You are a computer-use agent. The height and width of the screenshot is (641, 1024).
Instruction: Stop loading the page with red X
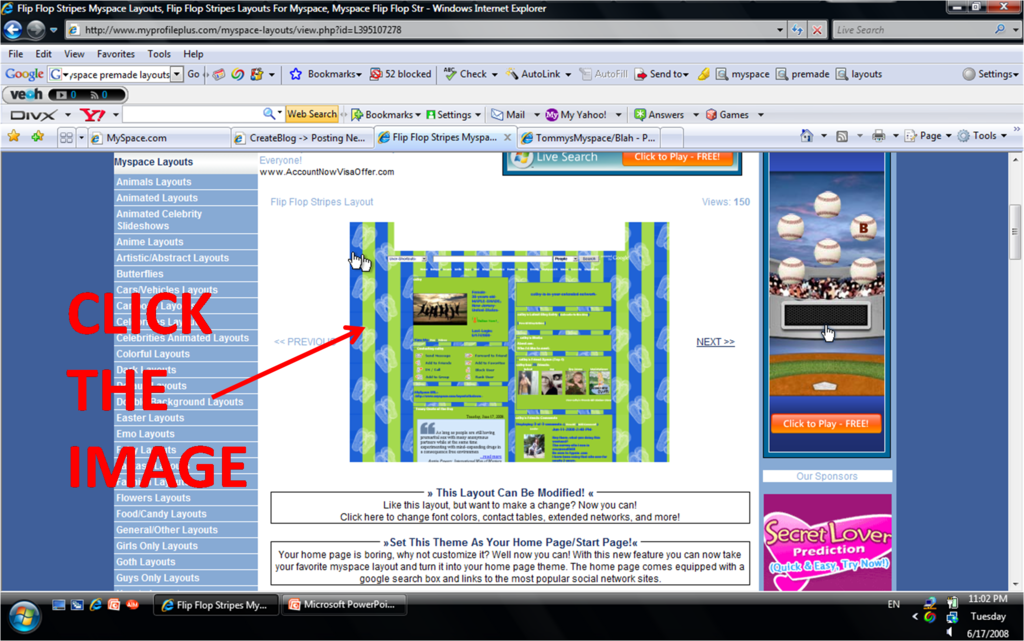tap(817, 30)
